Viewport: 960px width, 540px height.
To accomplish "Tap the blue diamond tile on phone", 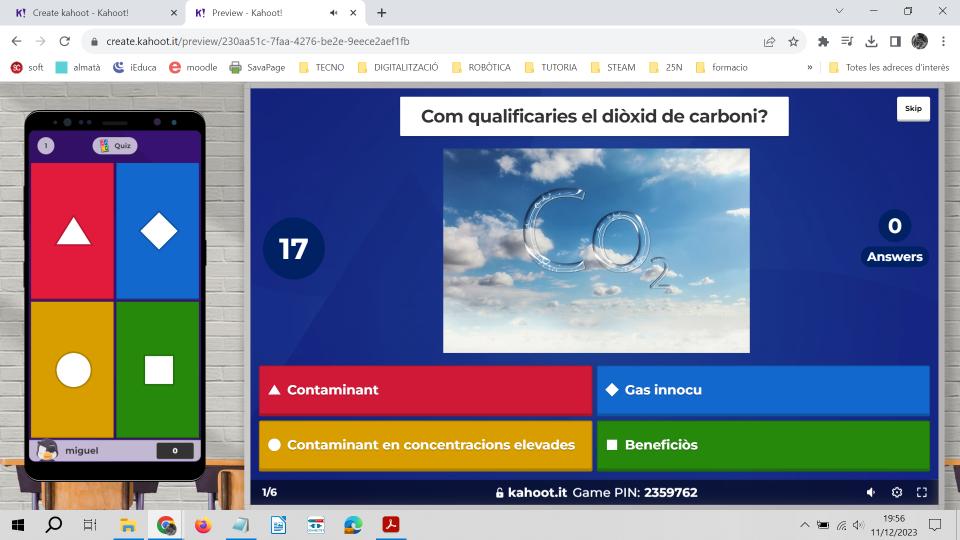I will [158, 231].
